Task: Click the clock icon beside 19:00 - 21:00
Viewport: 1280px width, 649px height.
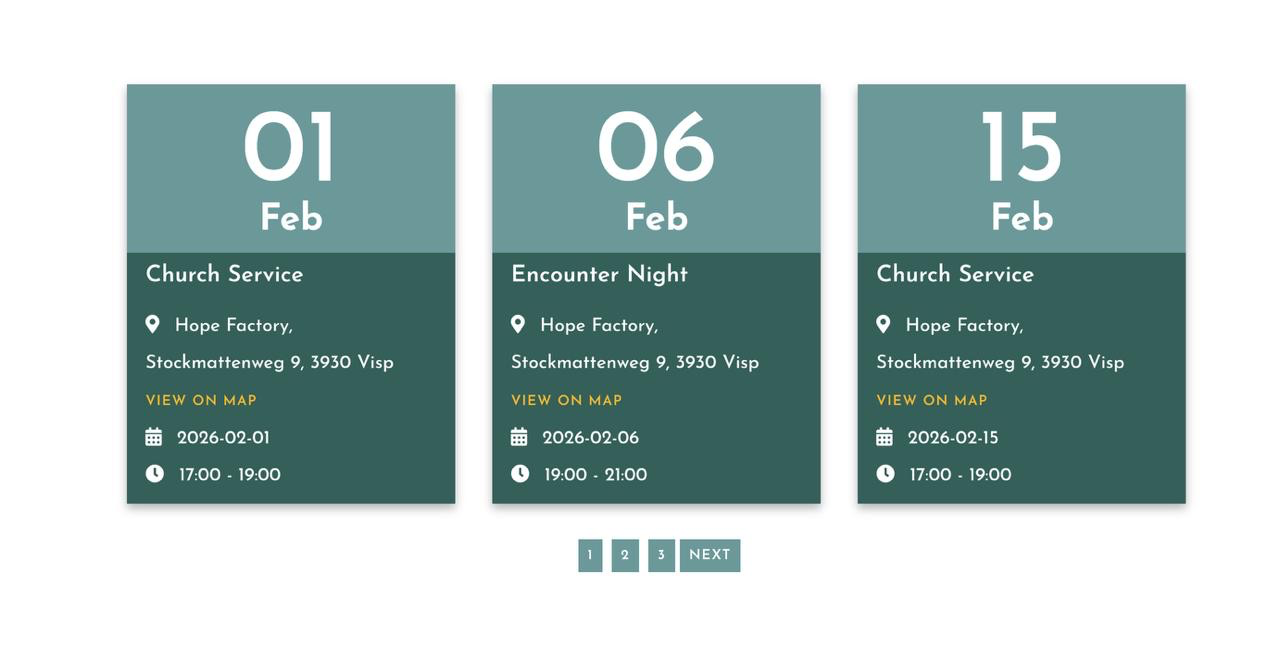Action: [x=520, y=473]
